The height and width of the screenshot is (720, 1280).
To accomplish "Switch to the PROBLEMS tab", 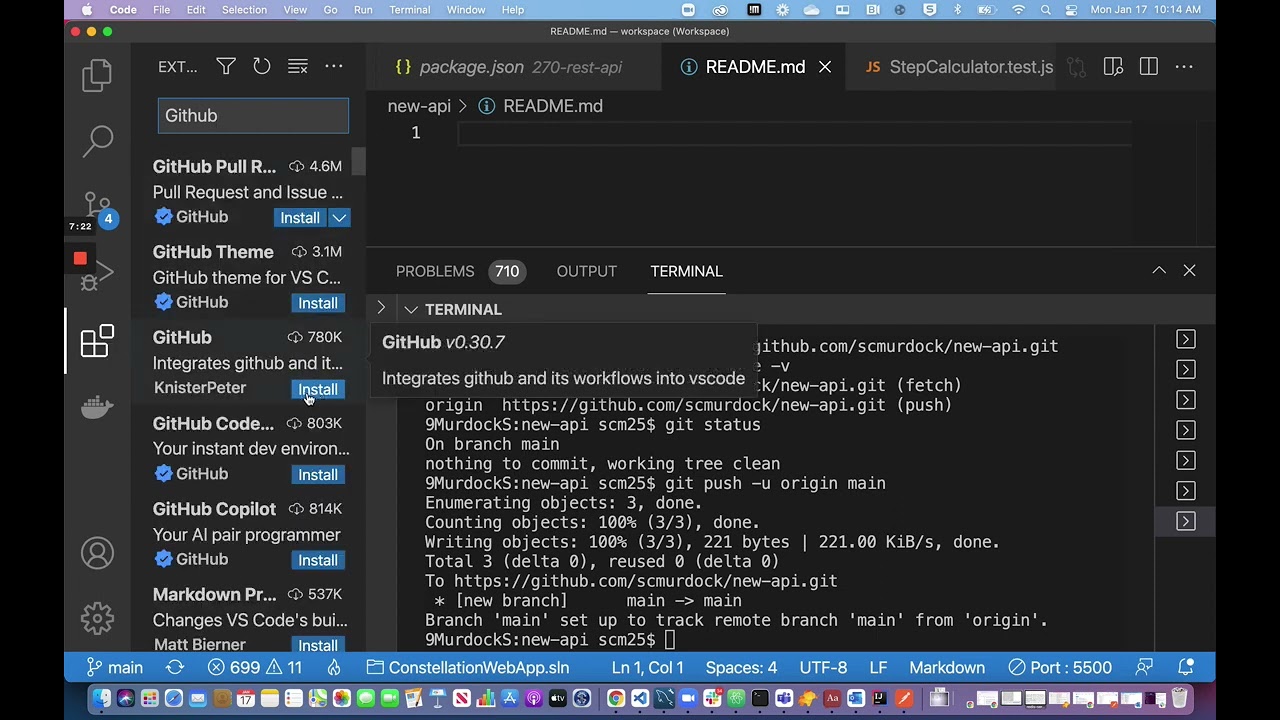I will [x=435, y=271].
